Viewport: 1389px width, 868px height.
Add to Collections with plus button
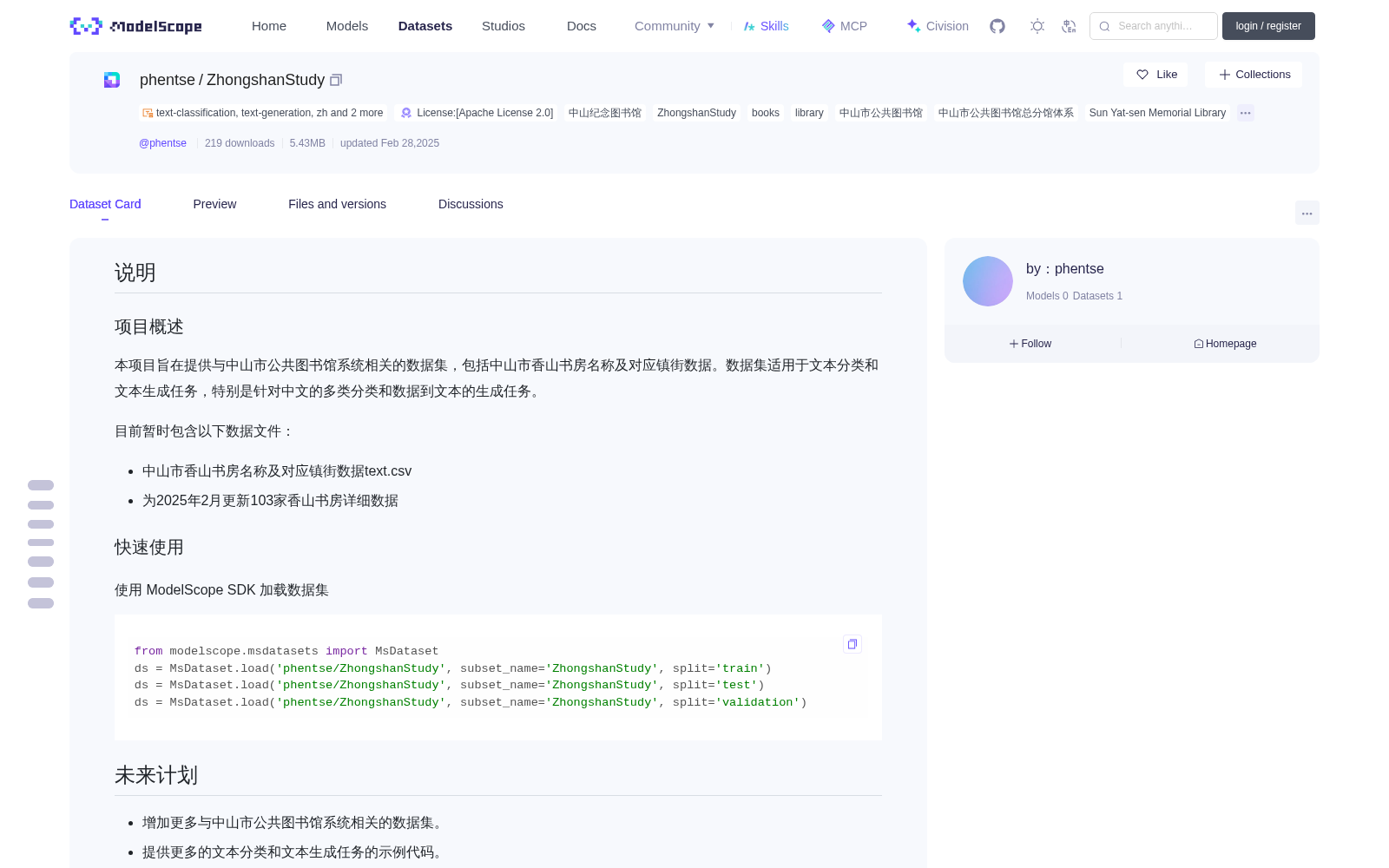coord(1254,75)
